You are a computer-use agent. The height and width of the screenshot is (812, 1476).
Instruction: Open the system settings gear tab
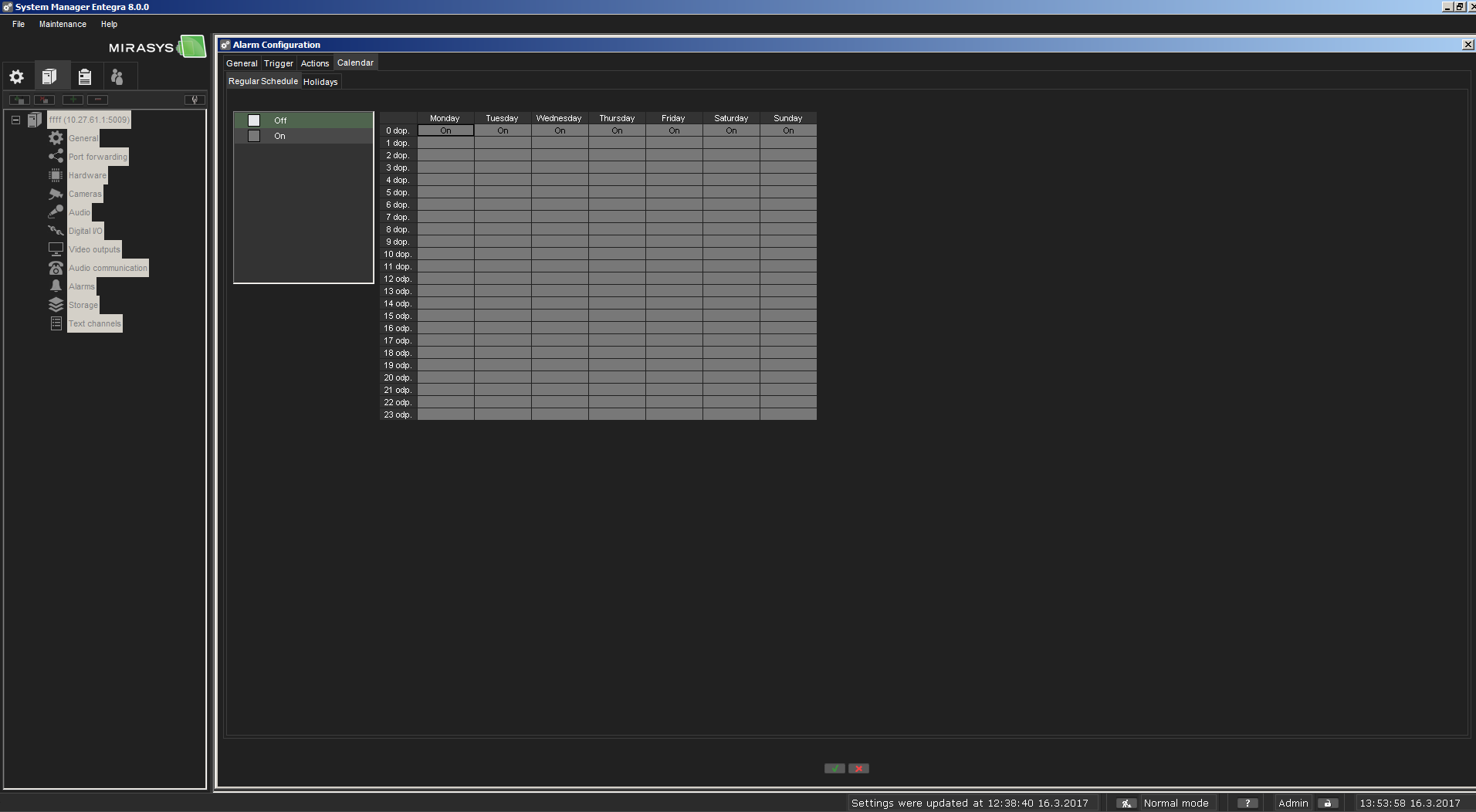coord(17,76)
